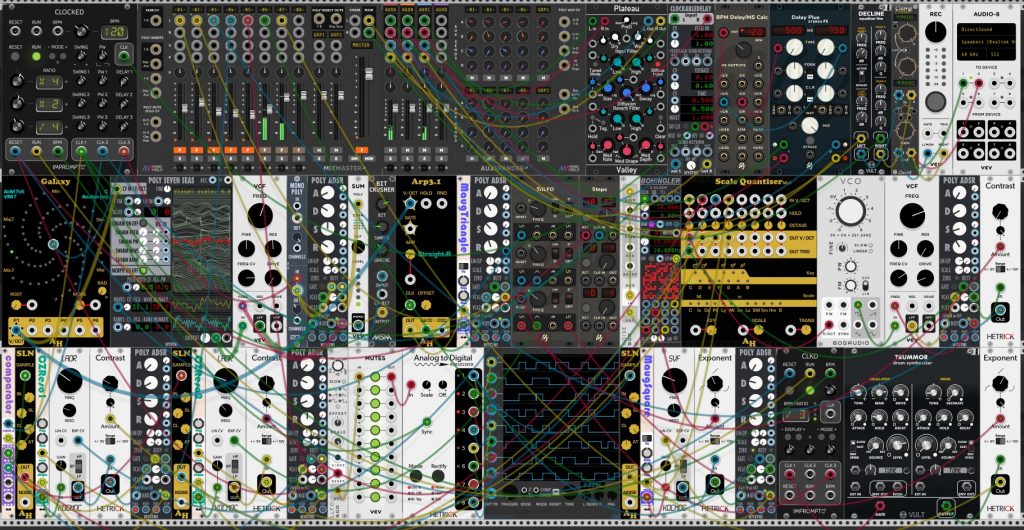This screenshot has height=530, width=1024.
Task: Click the Mode button on Analog to Digital
Action: pos(415,476)
